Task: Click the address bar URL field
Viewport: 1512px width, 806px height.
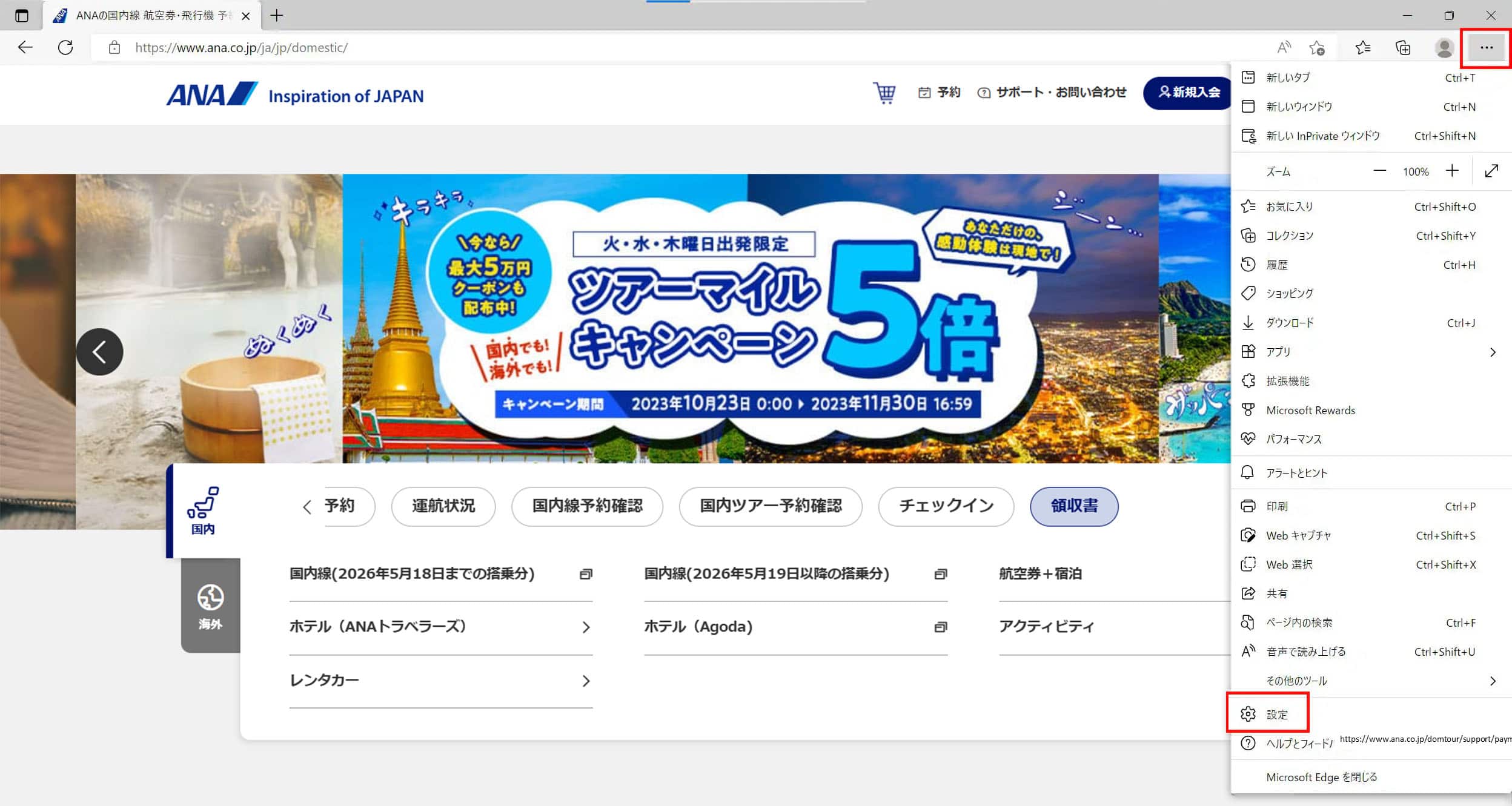Action: click(678, 48)
